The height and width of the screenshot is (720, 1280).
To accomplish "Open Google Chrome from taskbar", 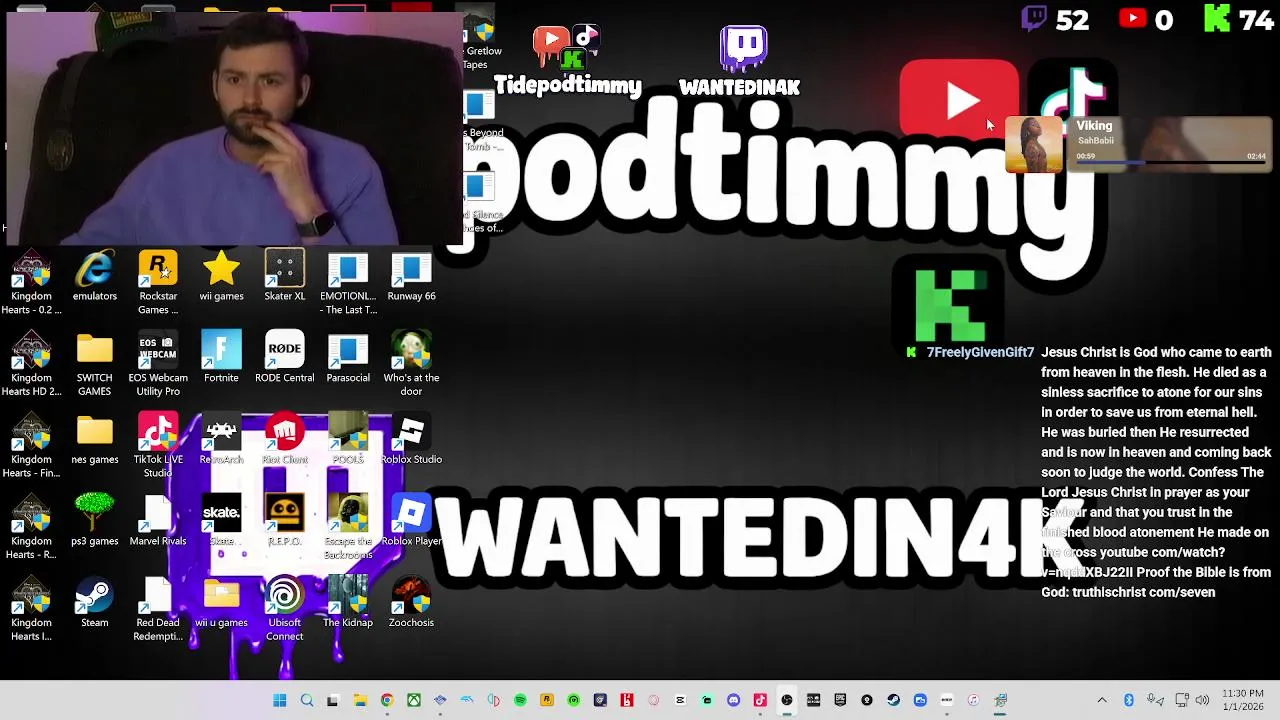I will (x=387, y=700).
